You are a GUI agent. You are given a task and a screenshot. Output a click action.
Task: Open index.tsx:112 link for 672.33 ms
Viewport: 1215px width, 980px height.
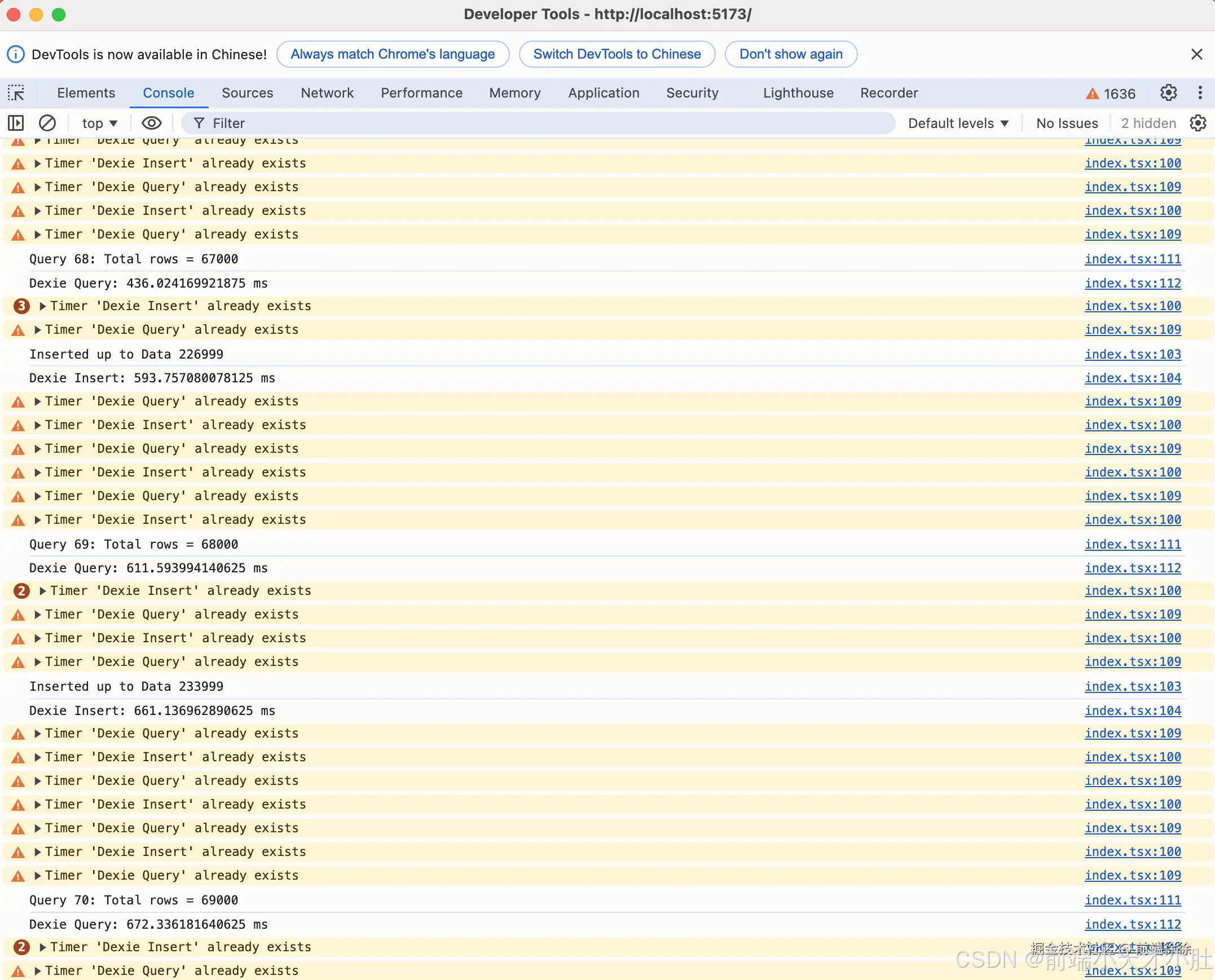[1133, 925]
